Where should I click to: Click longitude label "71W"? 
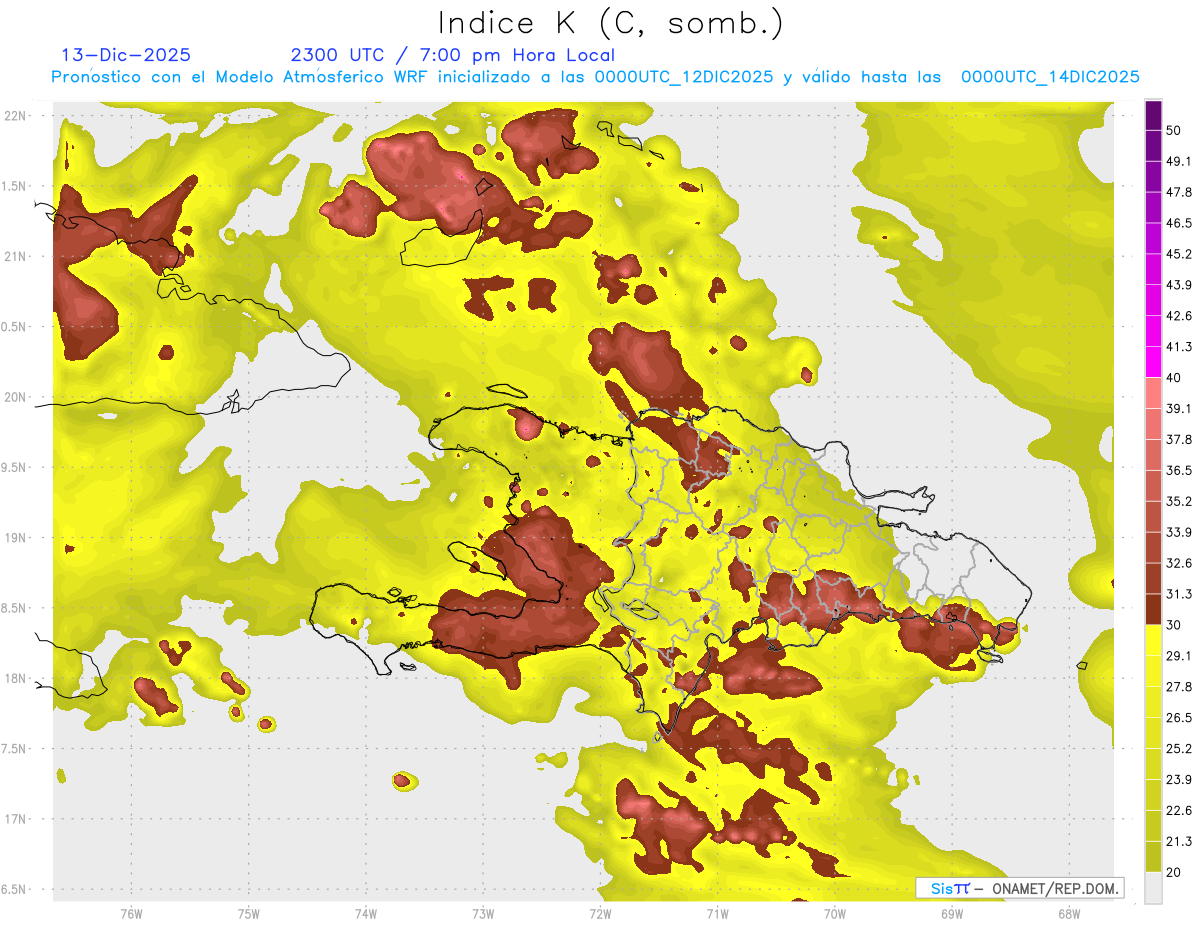tap(717, 913)
